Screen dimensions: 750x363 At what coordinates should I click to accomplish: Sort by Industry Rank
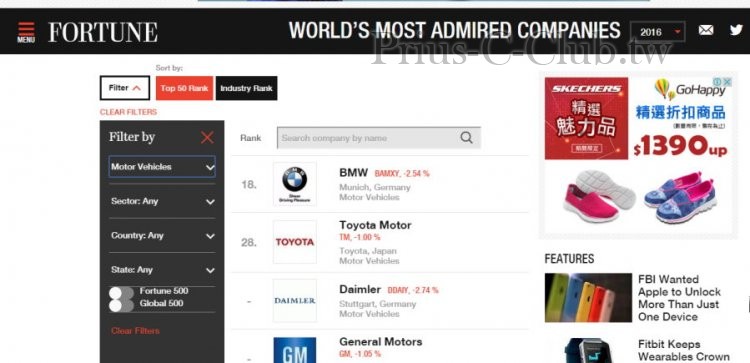246,88
